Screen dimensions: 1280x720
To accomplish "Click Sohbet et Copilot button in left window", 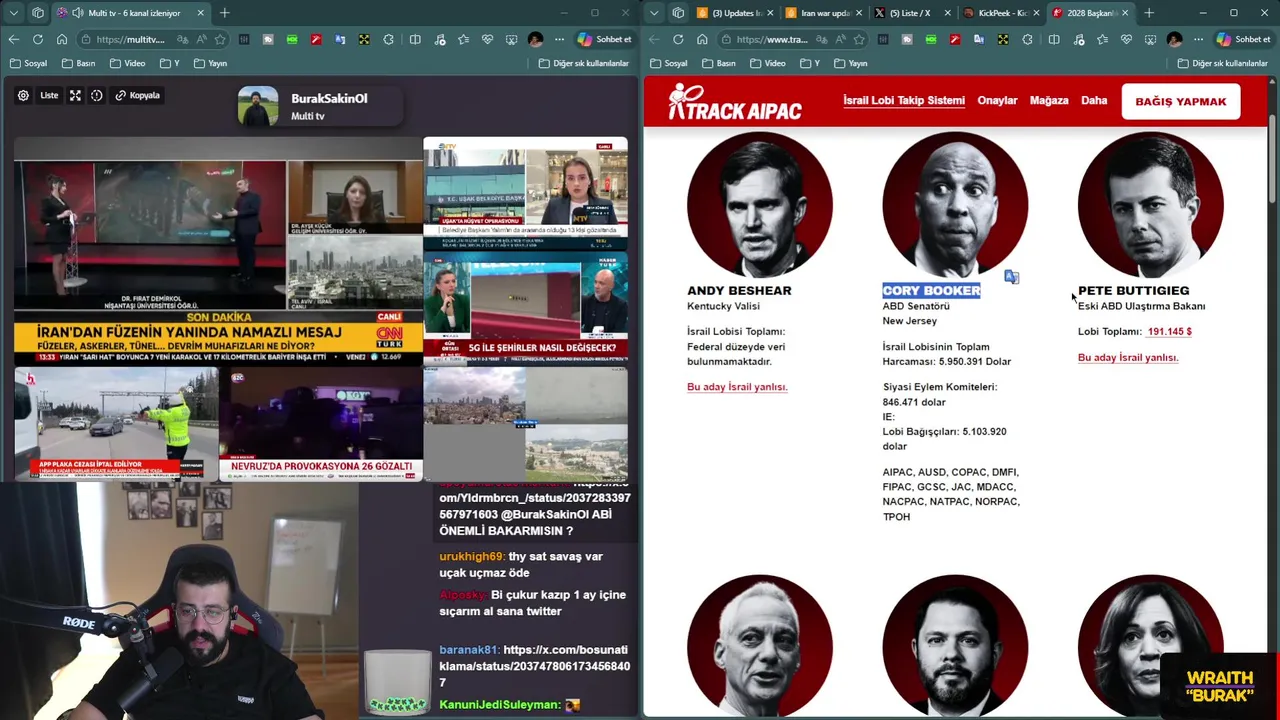I will tap(604, 39).
